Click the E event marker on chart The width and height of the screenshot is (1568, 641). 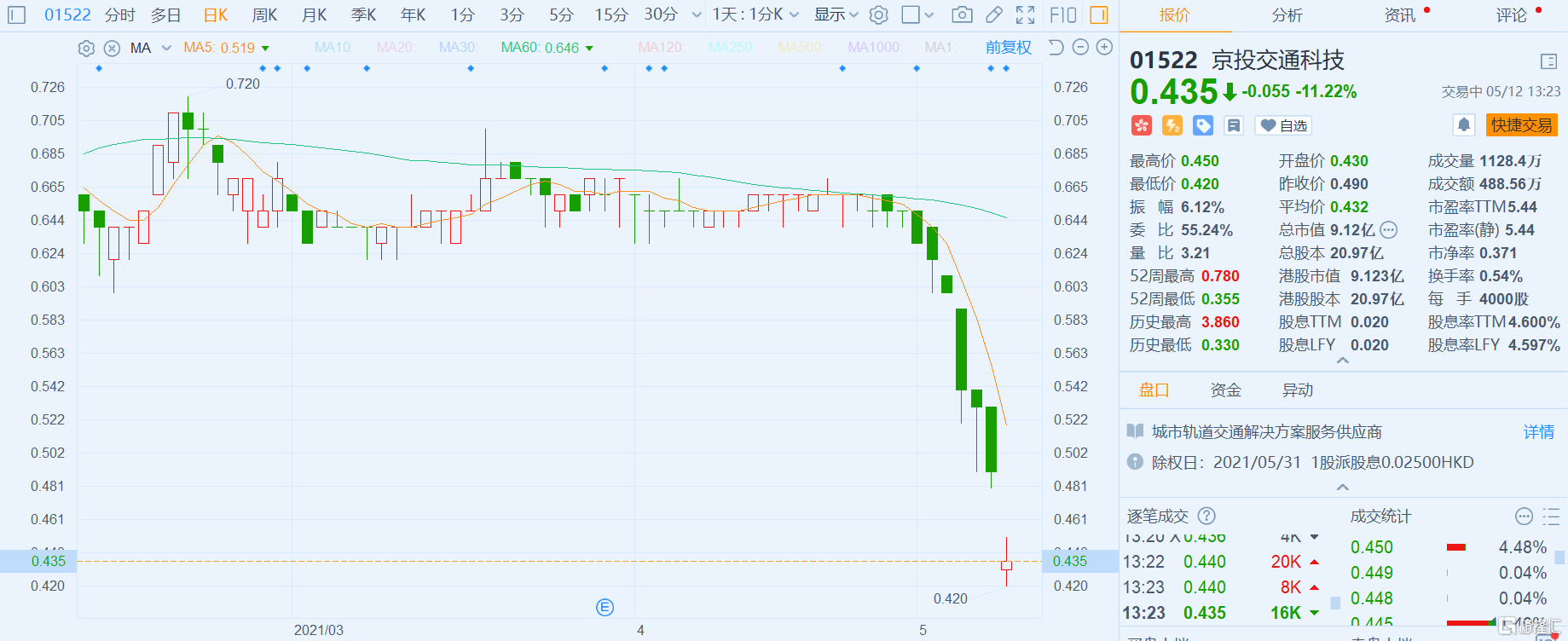tap(605, 607)
